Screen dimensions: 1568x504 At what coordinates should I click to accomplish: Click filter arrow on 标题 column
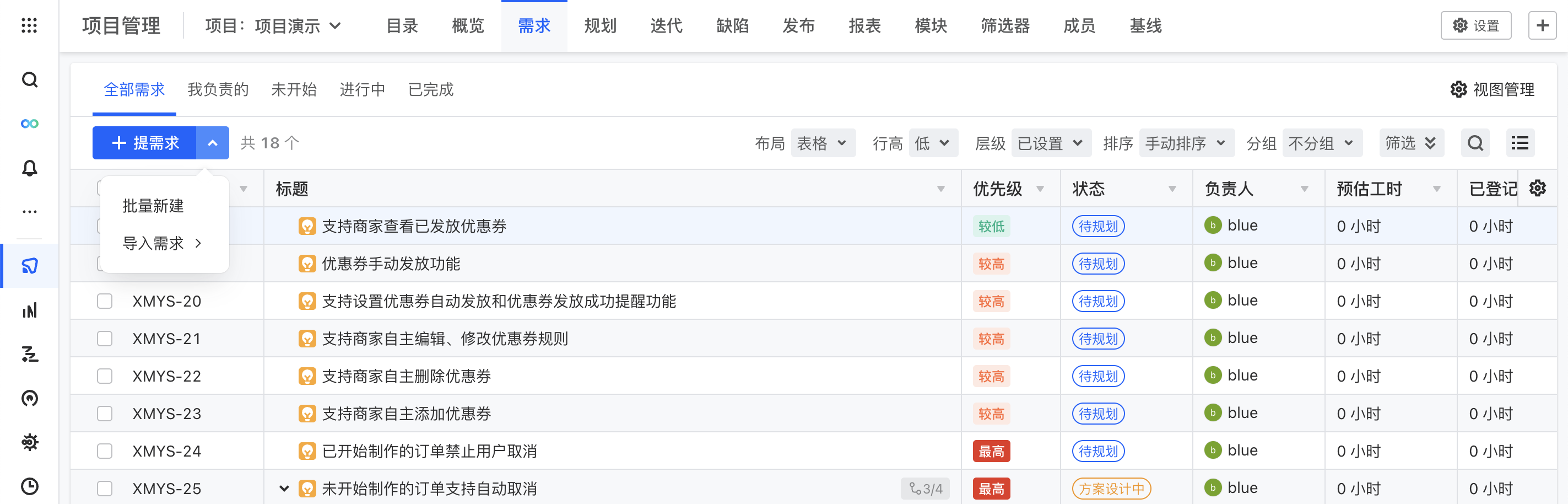pyautogui.click(x=940, y=189)
